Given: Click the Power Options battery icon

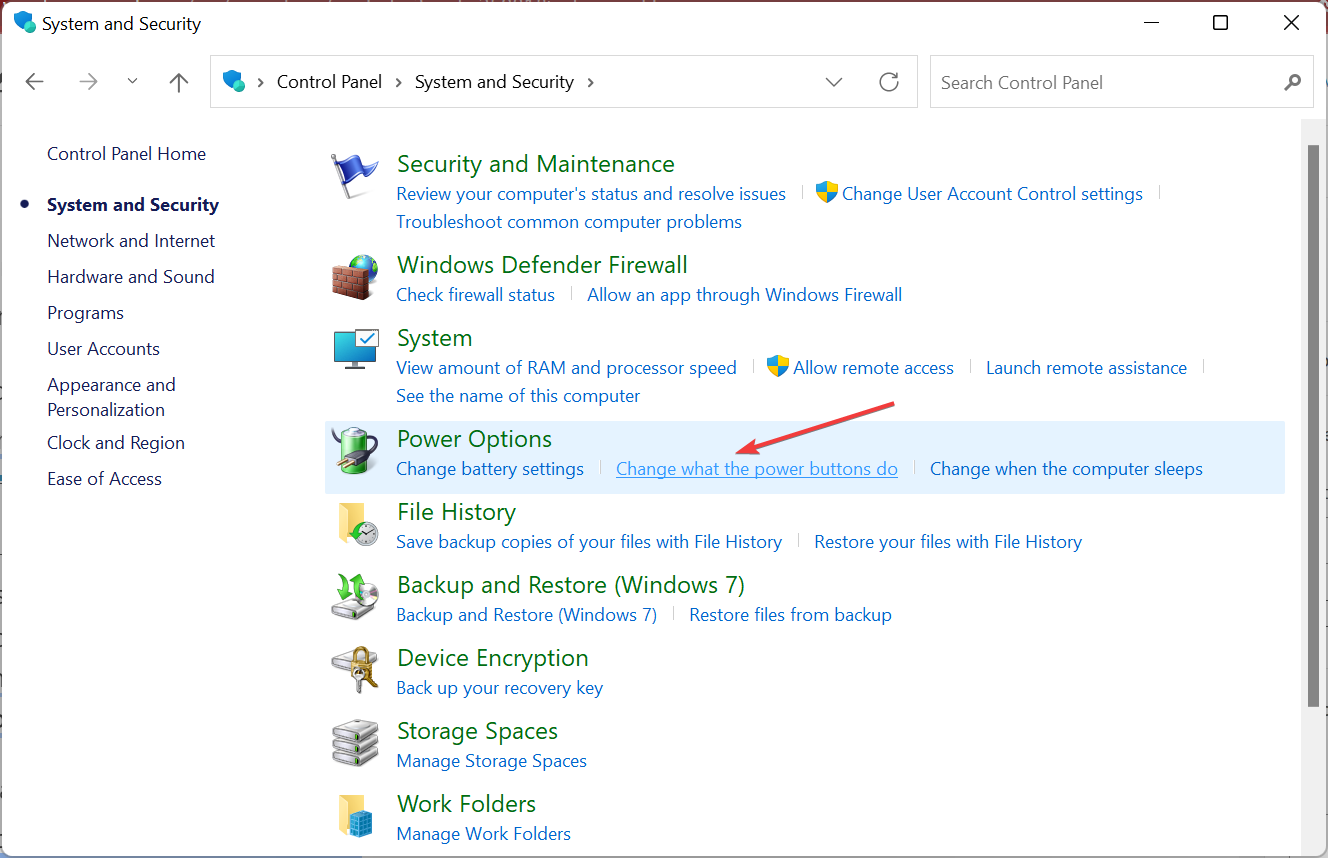Looking at the screenshot, I should [355, 452].
